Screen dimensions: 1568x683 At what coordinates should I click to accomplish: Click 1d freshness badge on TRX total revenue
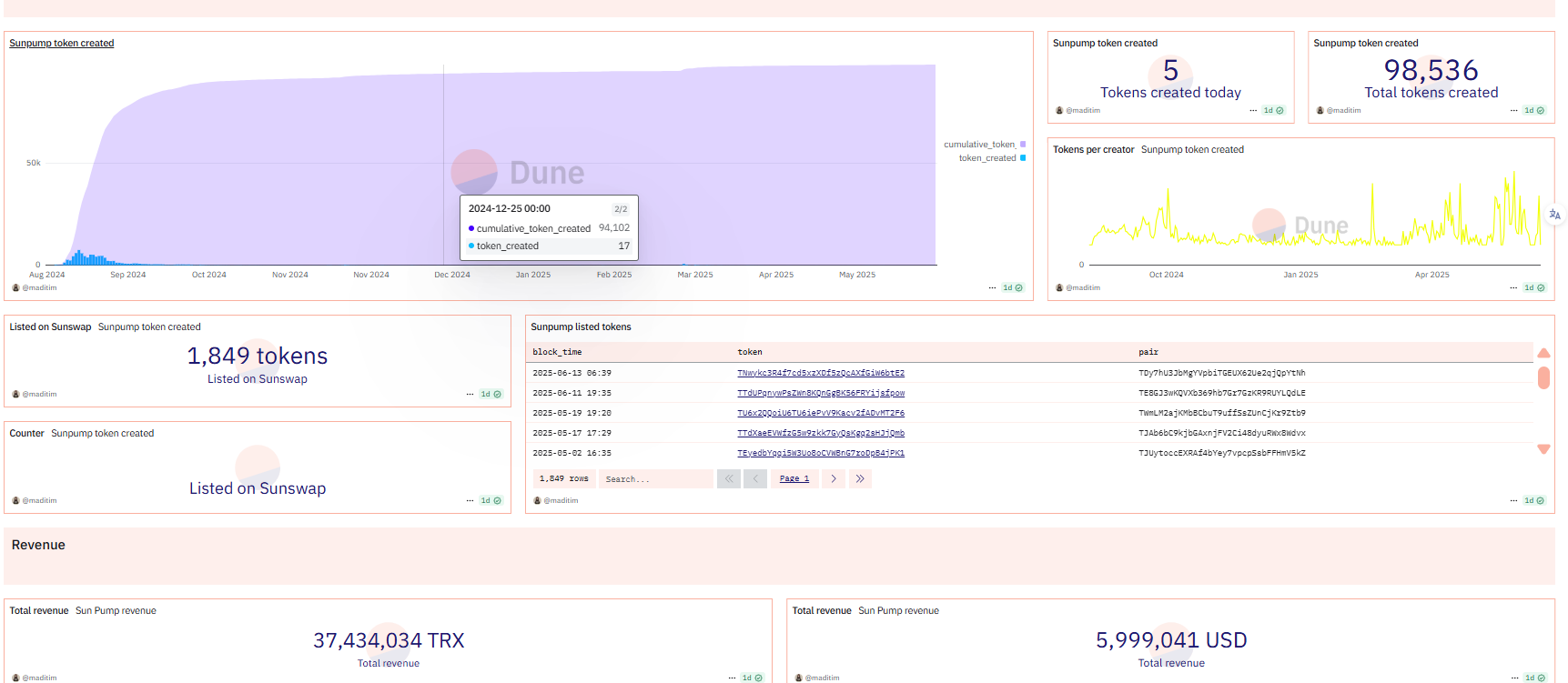tap(752, 678)
